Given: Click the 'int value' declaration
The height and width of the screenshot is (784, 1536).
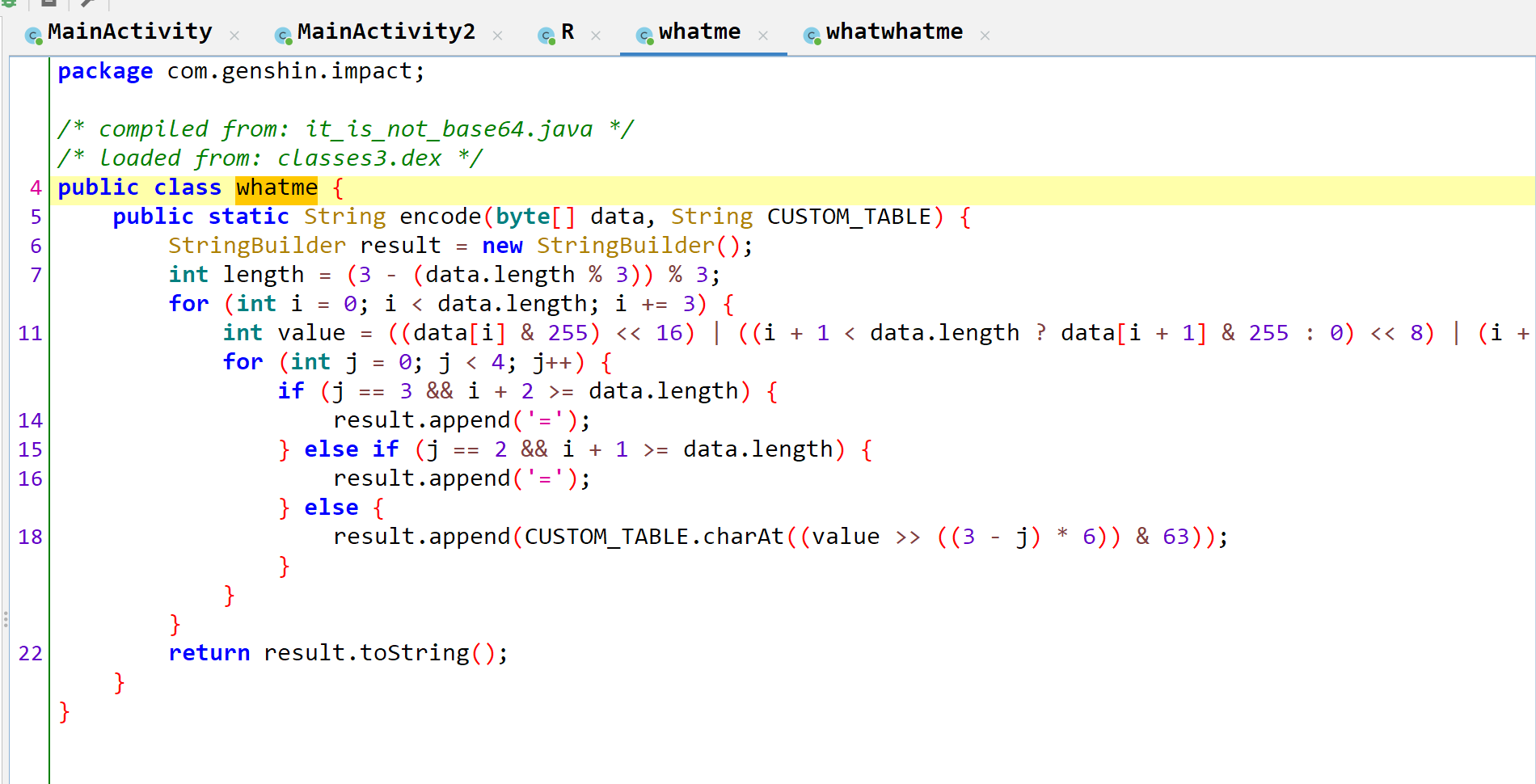Looking at the screenshot, I should 284,334.
